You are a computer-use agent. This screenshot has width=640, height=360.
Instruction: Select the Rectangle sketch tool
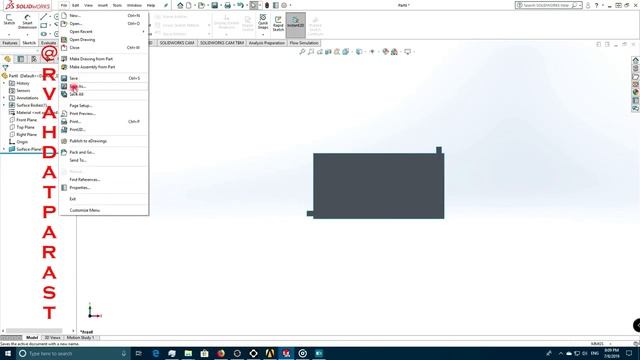(x=44, y=25)
